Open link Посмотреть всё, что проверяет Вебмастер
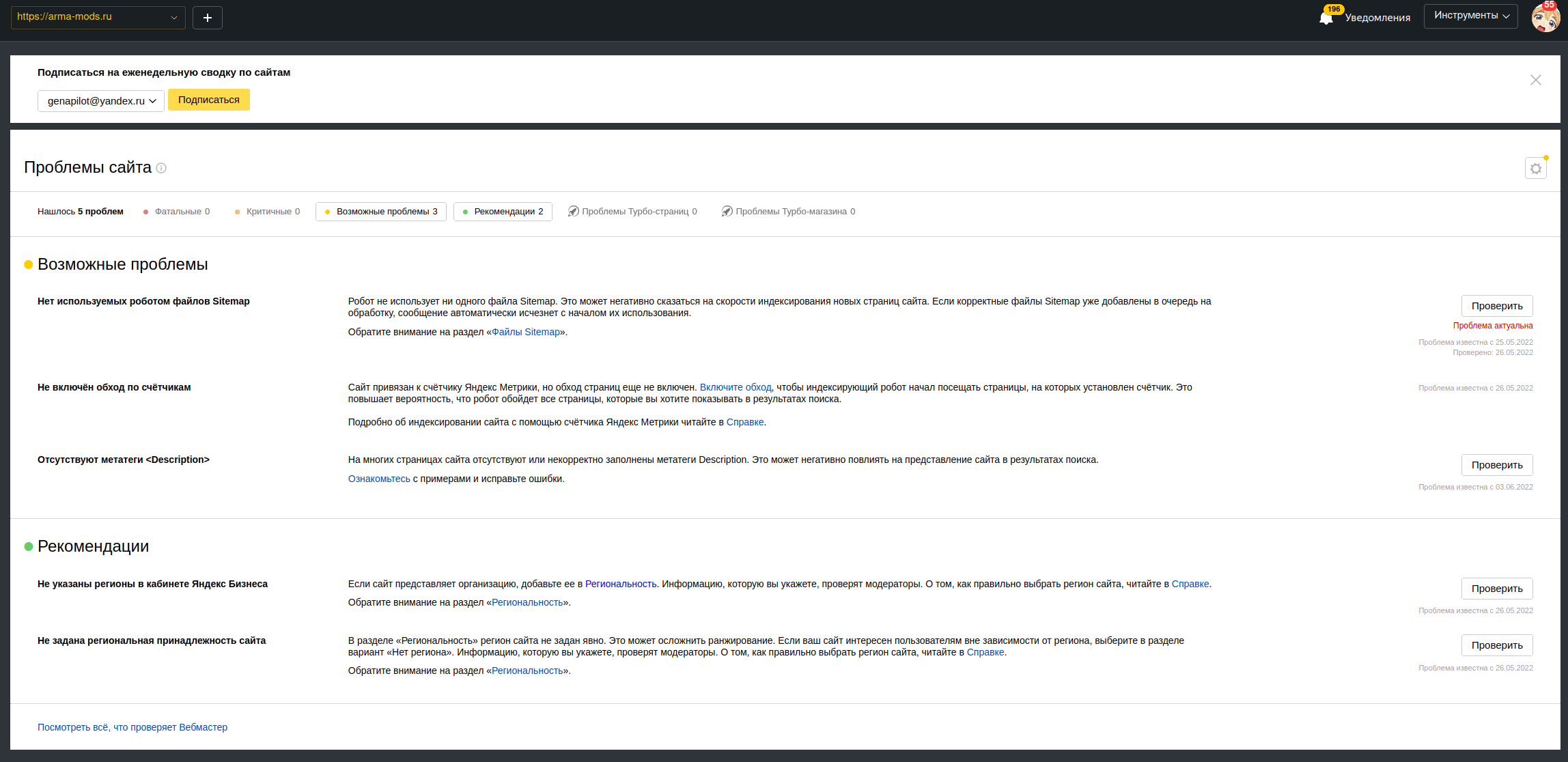The image size is (1568, 762). pyautogui.click(x=132, y=727)
